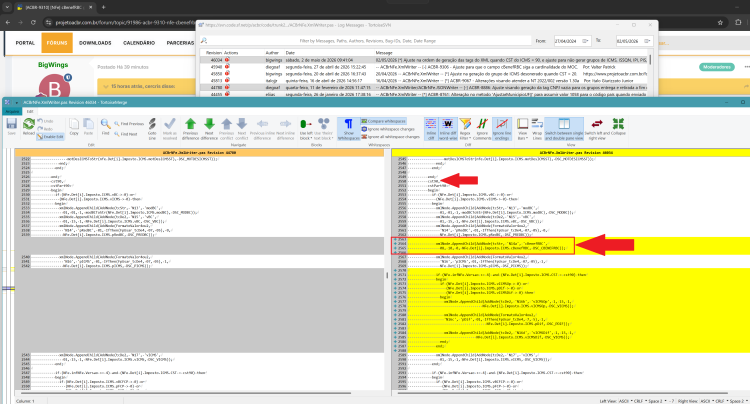Select Ignore all whitespace changes option
This screenshot has width=750, height=404.
click(390, 137)
